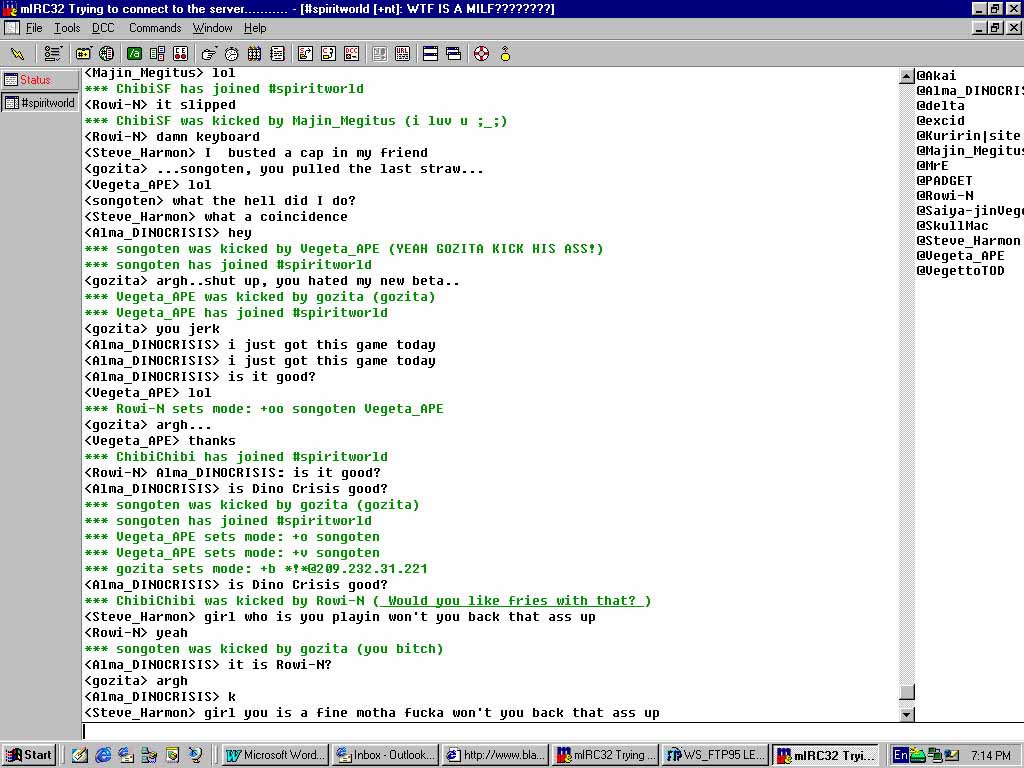Select @Steve_Harmon in the nickname list
Image resolution: width=1024 pixels, height=768 pixels.
(x=968, y=241)
